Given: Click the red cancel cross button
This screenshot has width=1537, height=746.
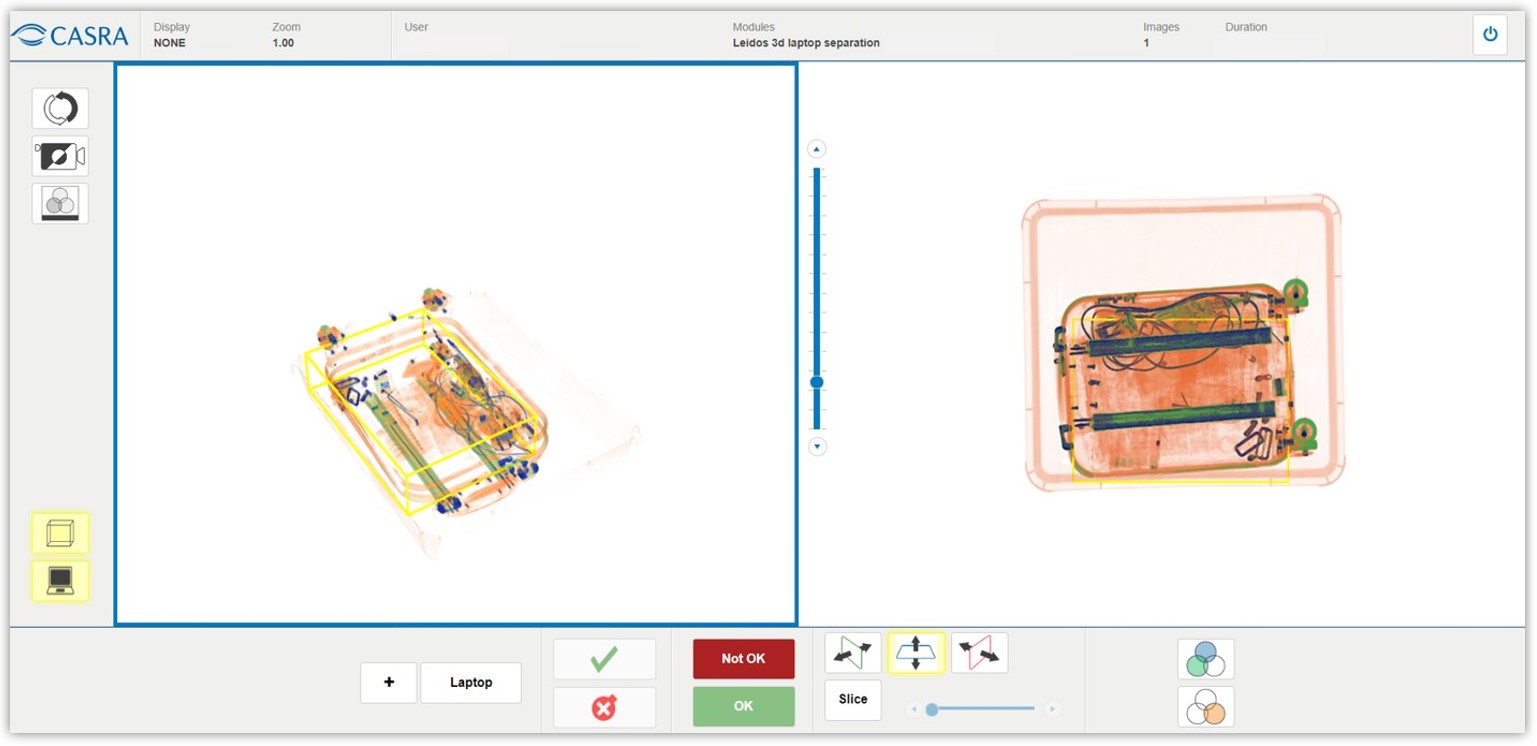Looking at the screenshot, I should tap(604, 707).
